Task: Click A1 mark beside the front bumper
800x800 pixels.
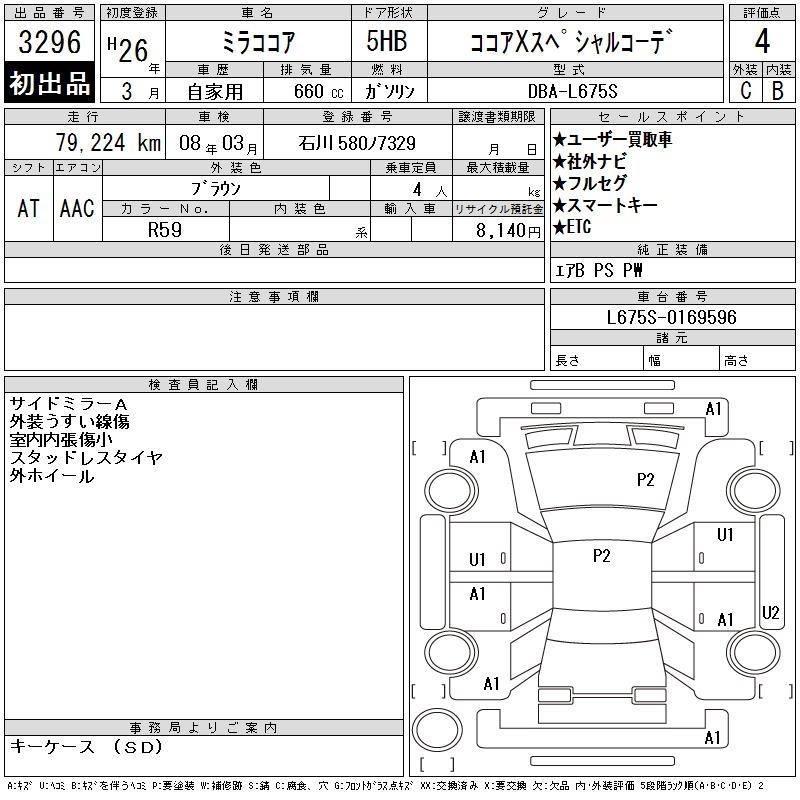Action: click(713, 409)
